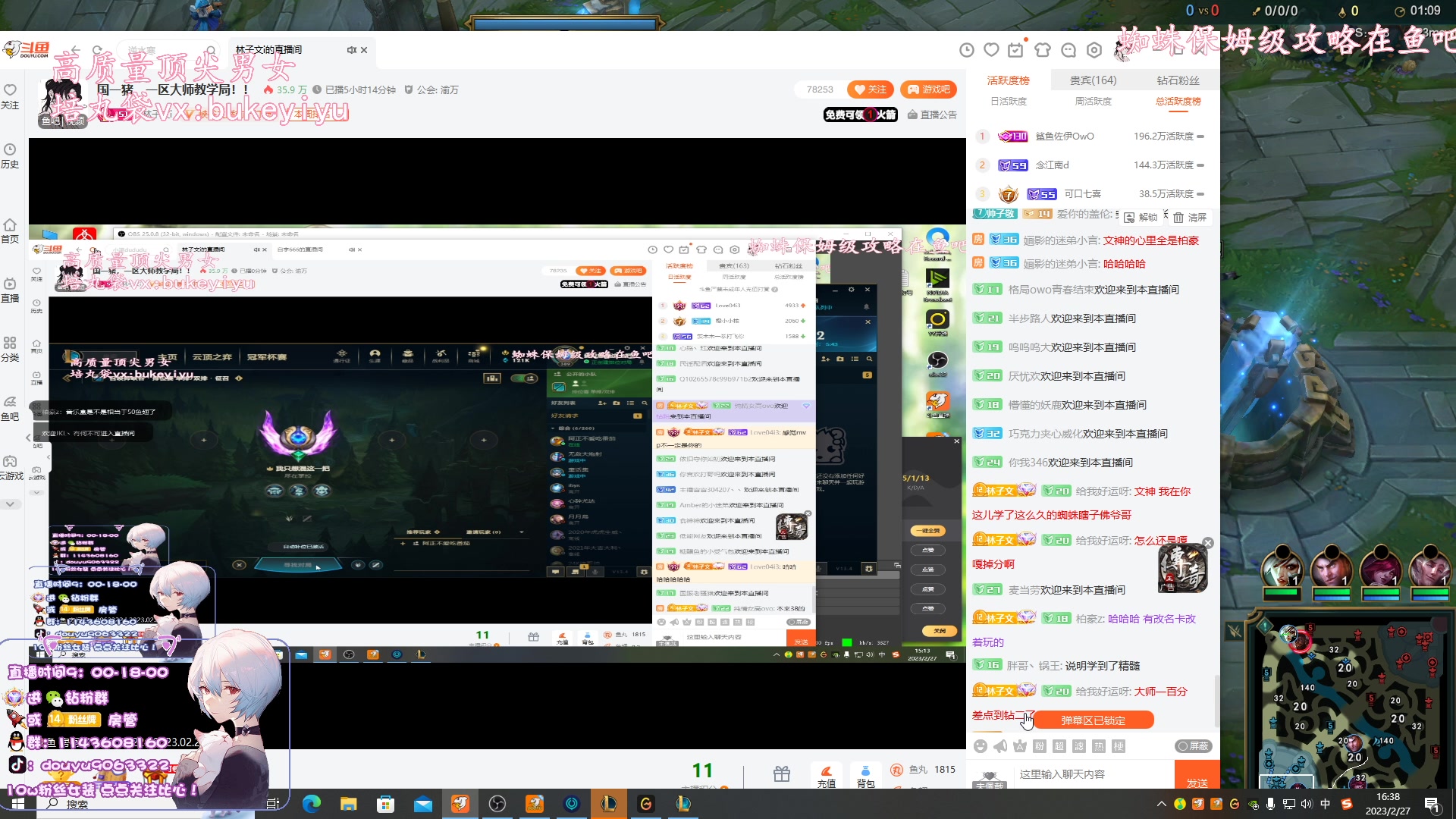This screenshot has height=819, width=1456.
Task: Collapse left panel with side arrow
Action: 28,438
